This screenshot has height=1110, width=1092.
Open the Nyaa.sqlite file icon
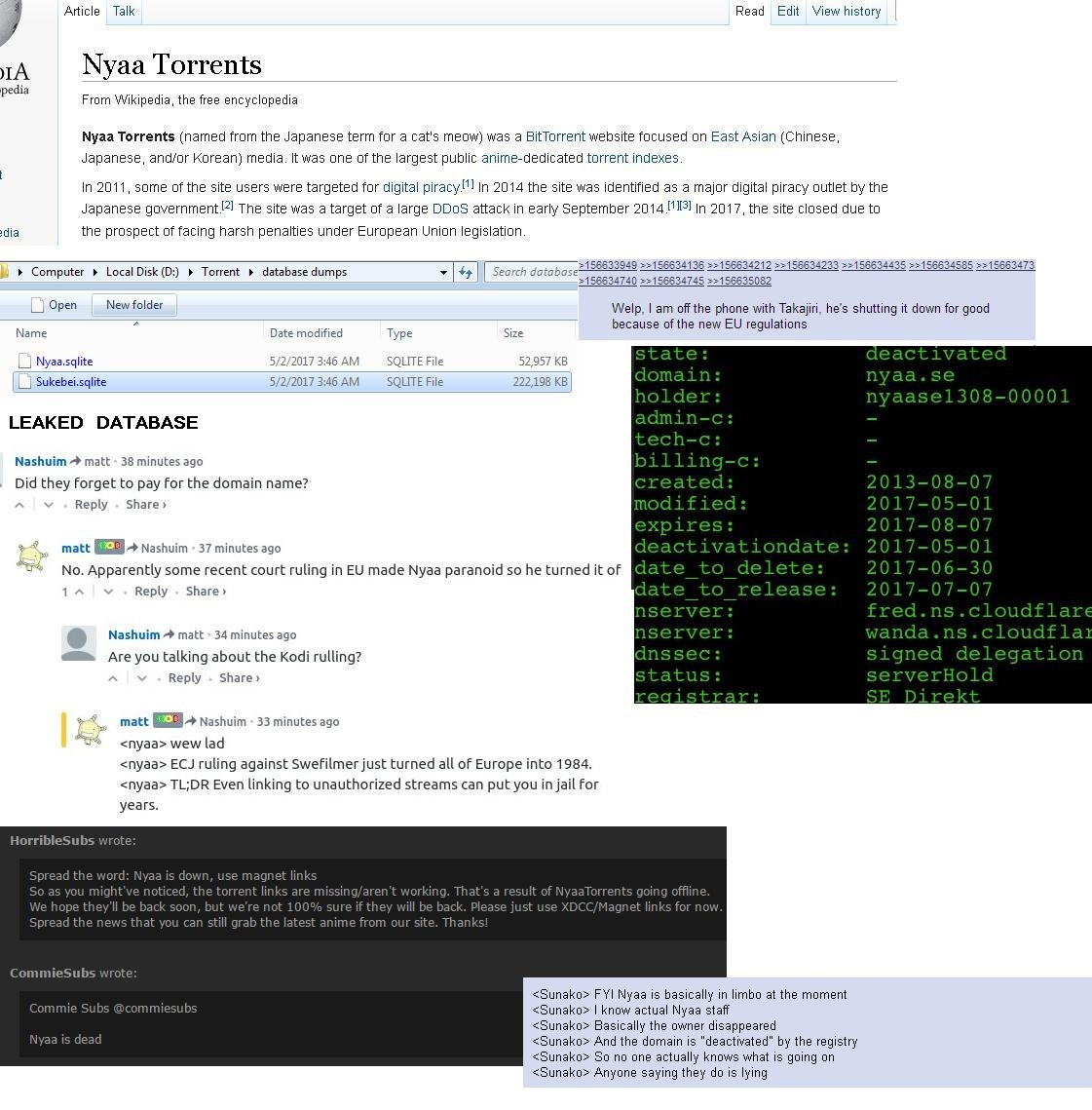pos(24,361)
